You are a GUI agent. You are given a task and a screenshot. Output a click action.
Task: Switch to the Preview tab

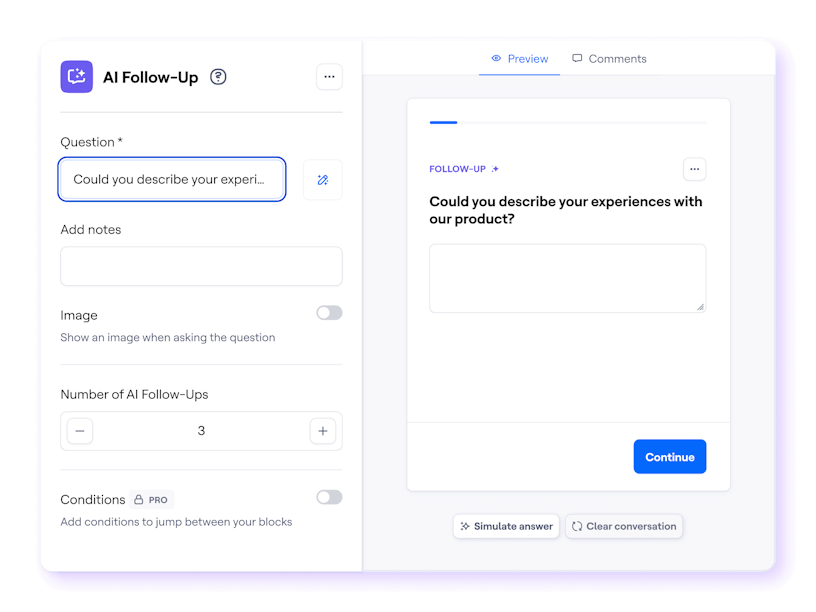tap(519, 59)
